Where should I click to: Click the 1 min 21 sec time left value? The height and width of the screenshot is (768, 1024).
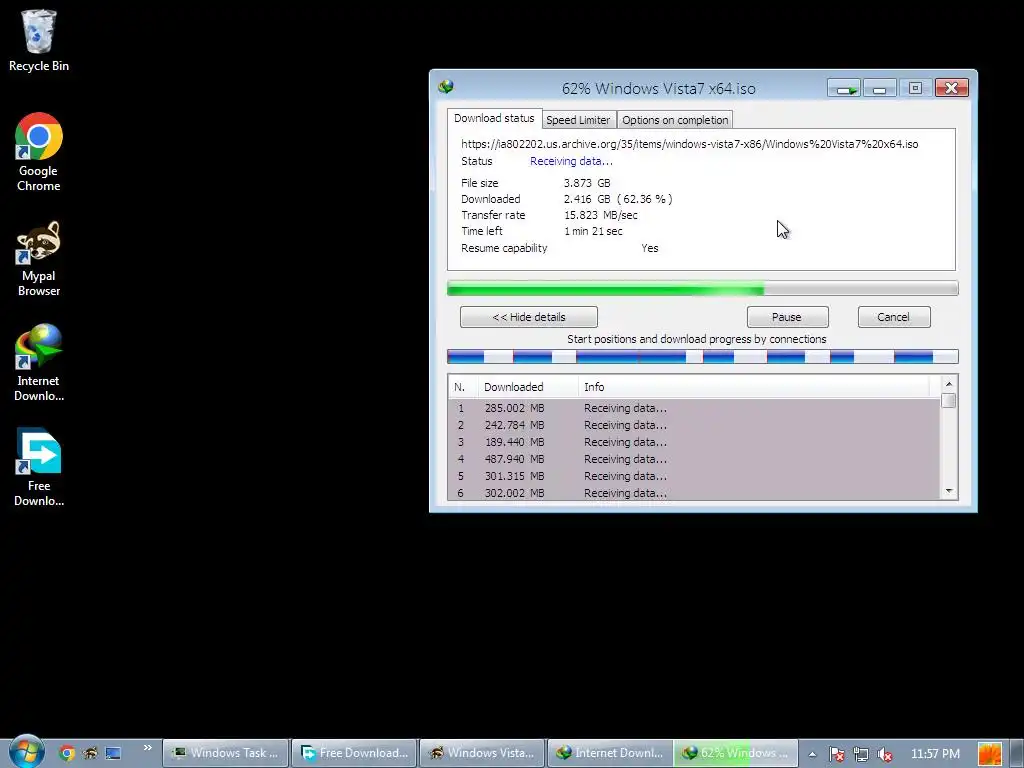(x=593, y=231)
